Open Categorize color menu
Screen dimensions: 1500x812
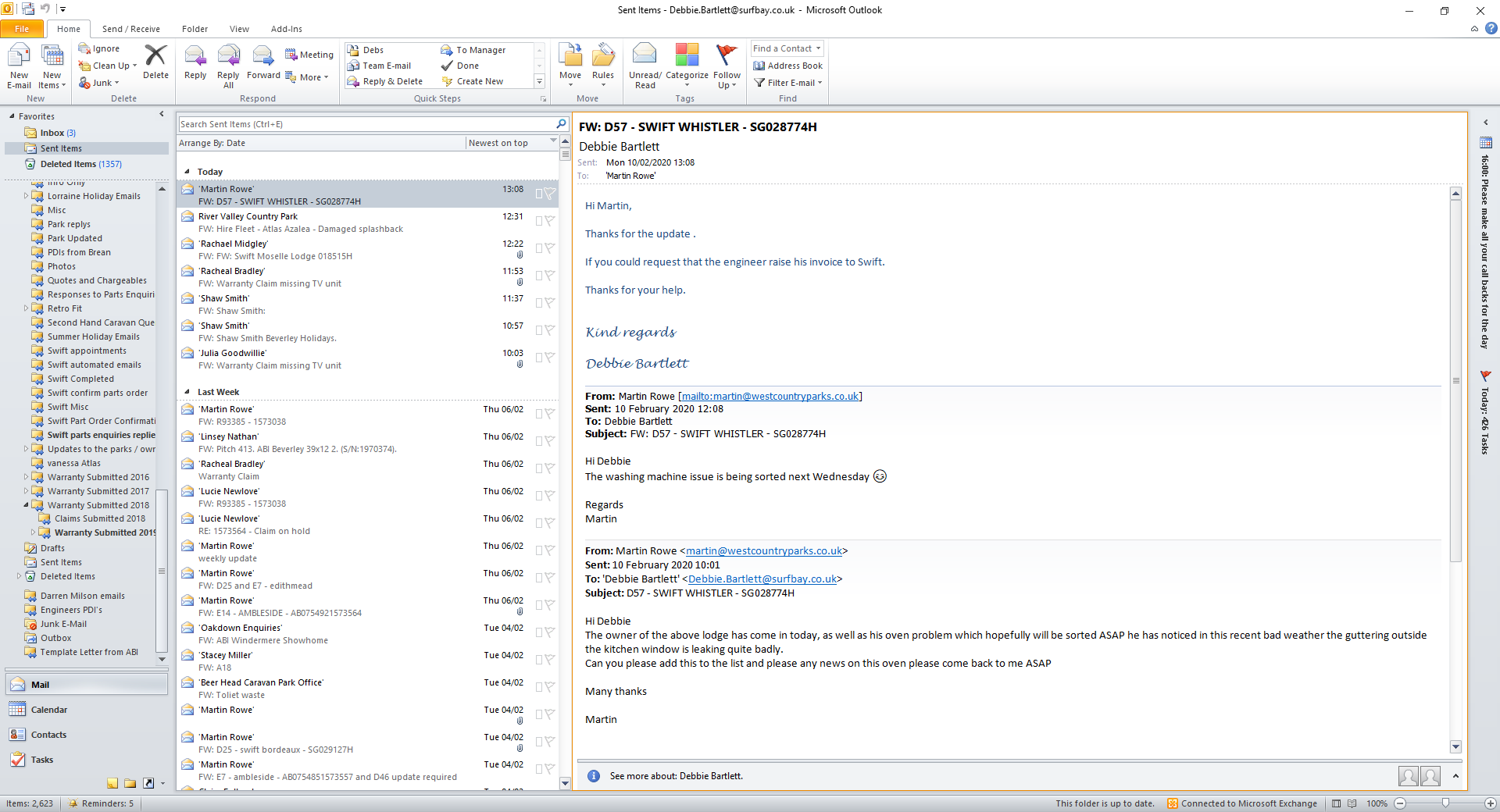point(687,66)
